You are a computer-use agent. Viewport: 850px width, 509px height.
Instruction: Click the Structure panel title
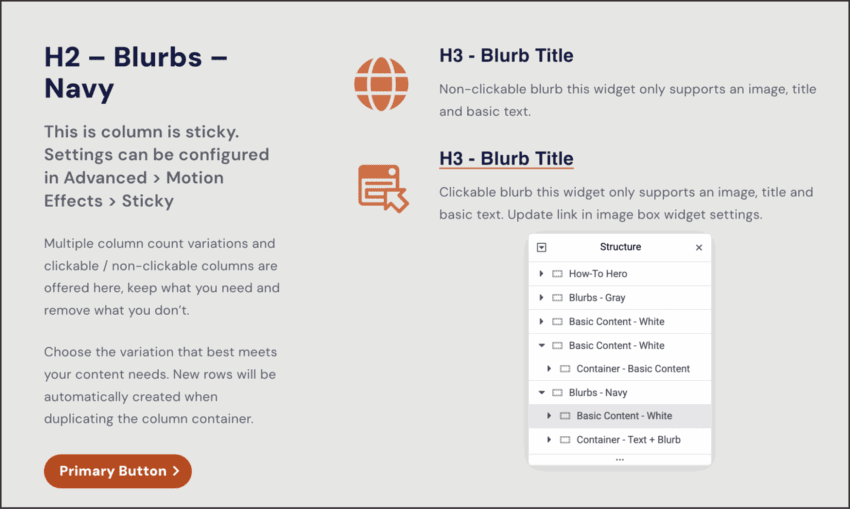(x=620, y=247)
